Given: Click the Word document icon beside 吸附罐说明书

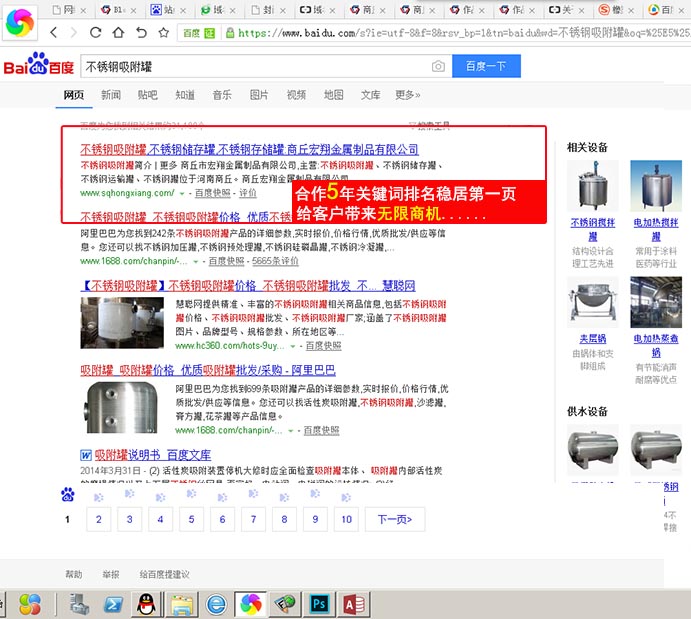Looking at the screenshot, I should click(86, 455).
